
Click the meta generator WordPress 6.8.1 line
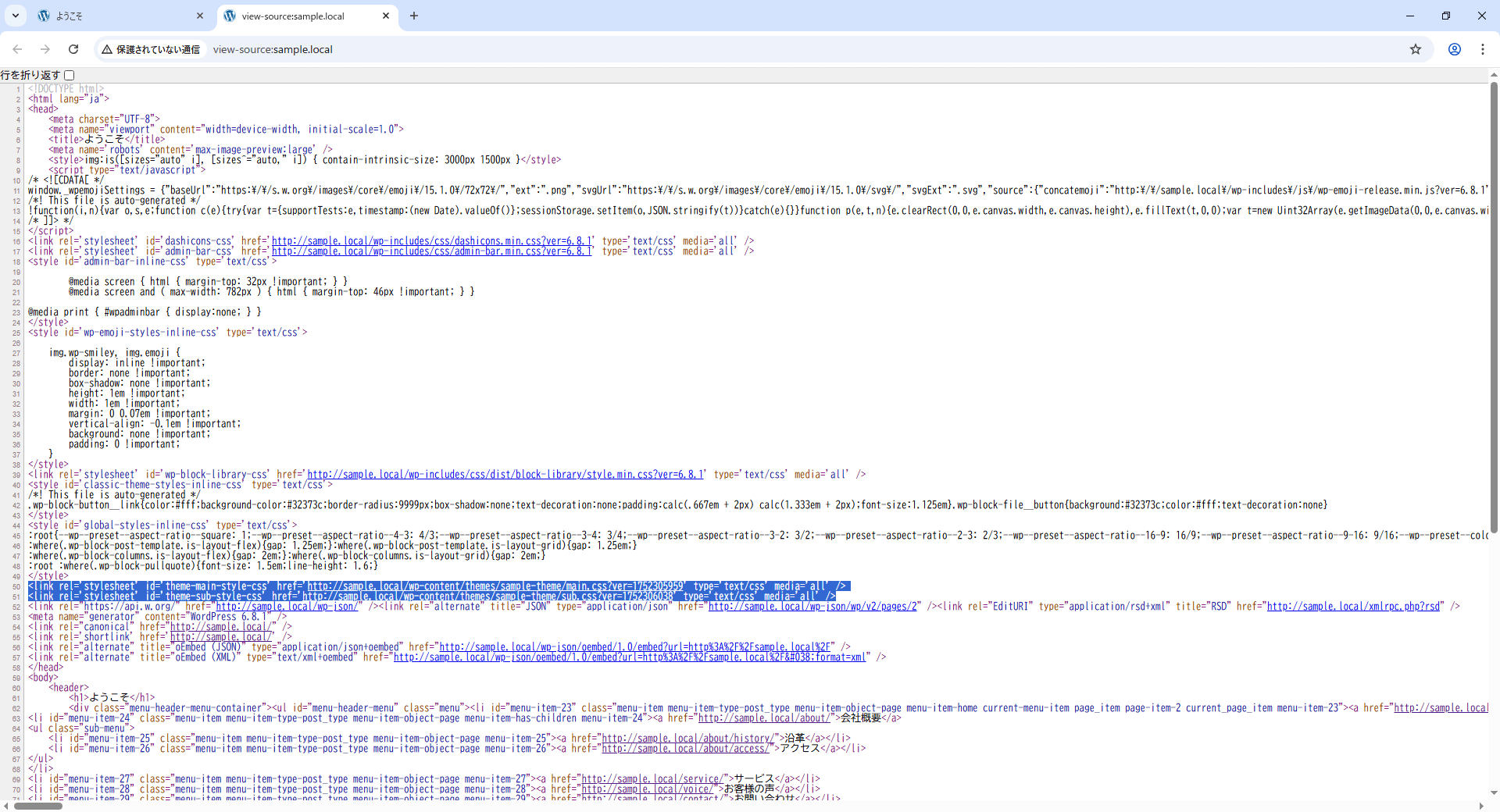(157, 617)
